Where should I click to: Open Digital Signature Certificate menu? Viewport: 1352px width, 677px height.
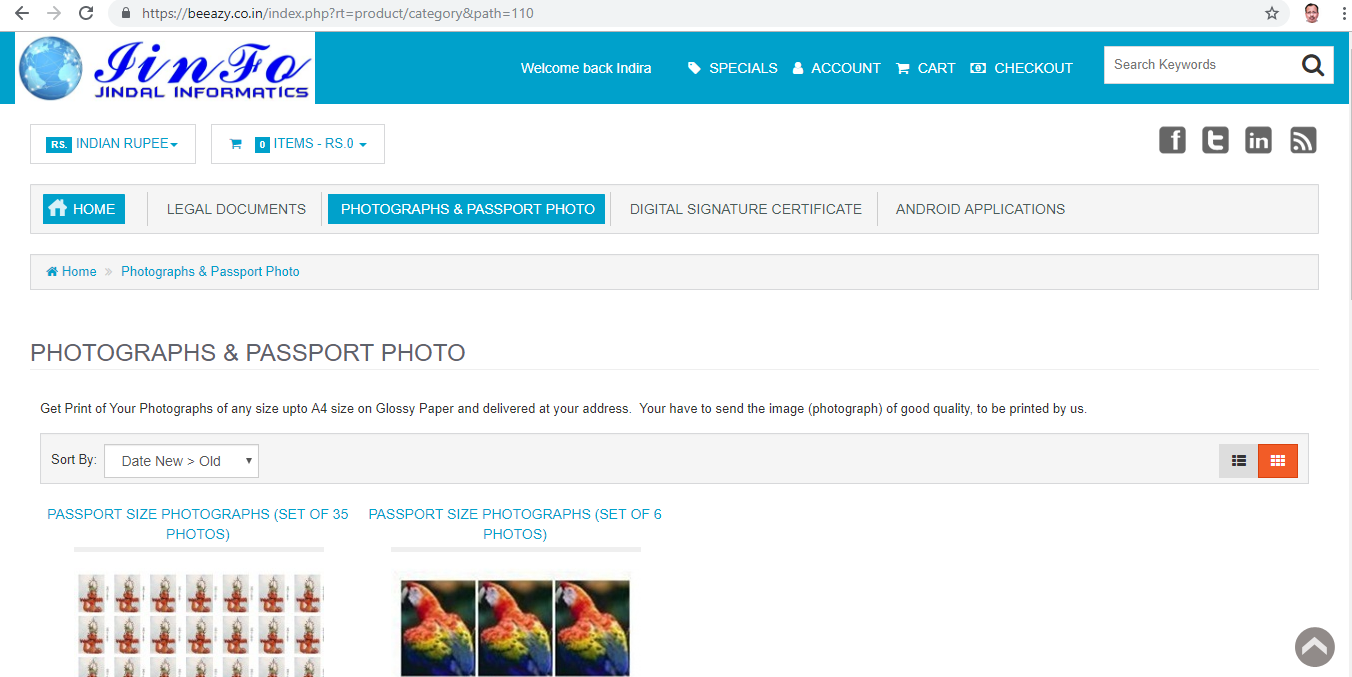point(745,209)
